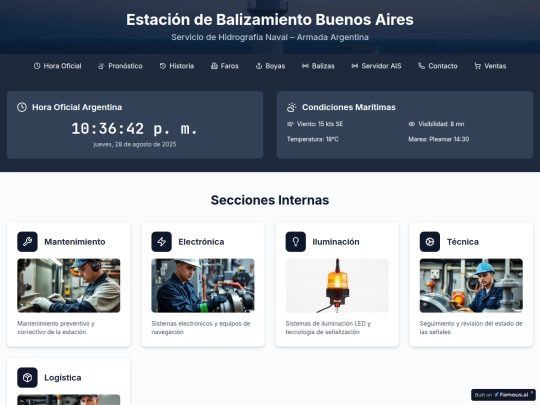The height and width of the screenshot is (405, 540).
Task: Click the Seguimiento y revisión description
Action: (x=471, y=328)
